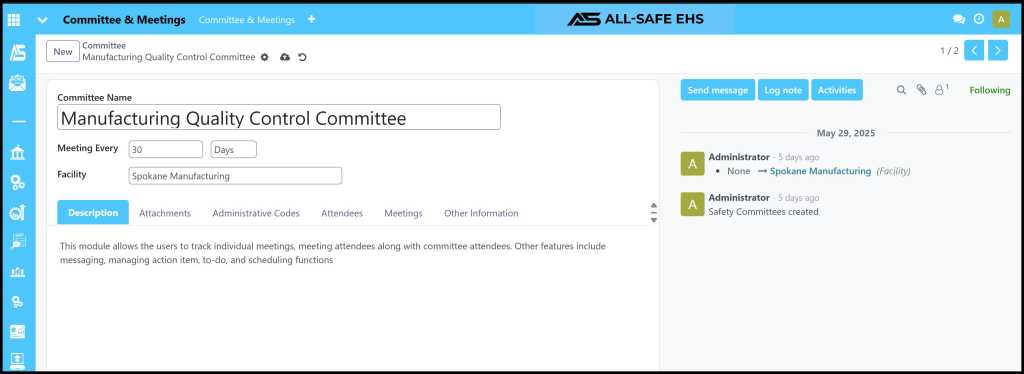1024x374 pixels.
Task: Click the Send message button
Action: 718,90
